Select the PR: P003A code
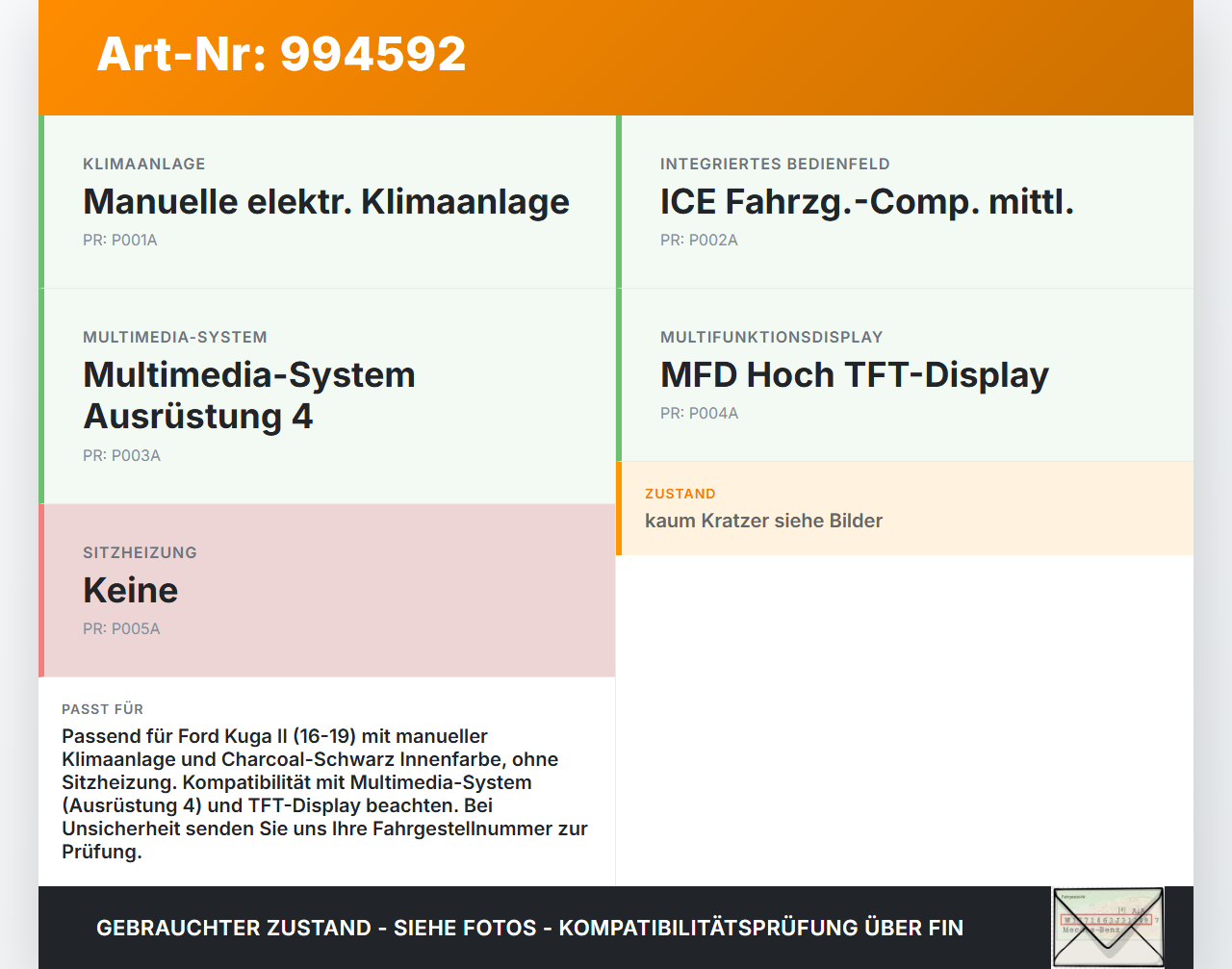The height and width of the screenshot is (969, 1232). tap(121, 456)
